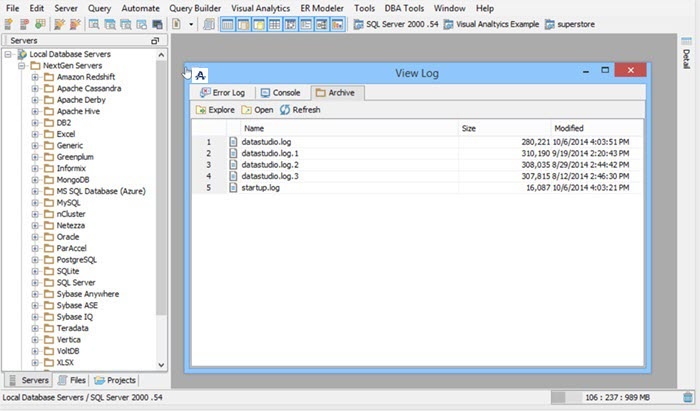Click the Open button in View Log toolbar
This screenshot has width=700, height=411.
[x=257, y=110]
